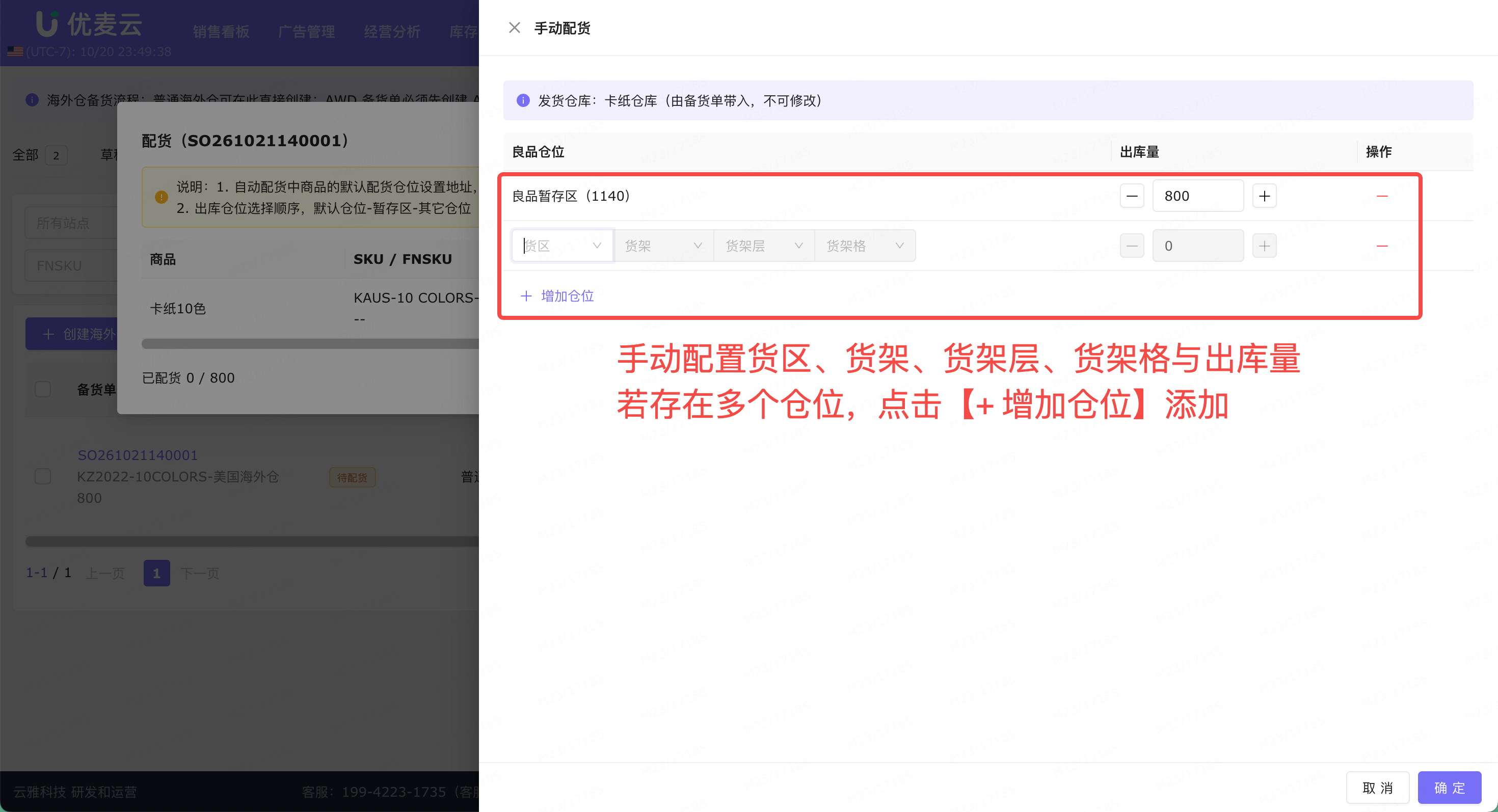Decrease 良品暂存区 quantity with the minus stepper
This screenshot has width=1498, height=812.
[1132, 196]
